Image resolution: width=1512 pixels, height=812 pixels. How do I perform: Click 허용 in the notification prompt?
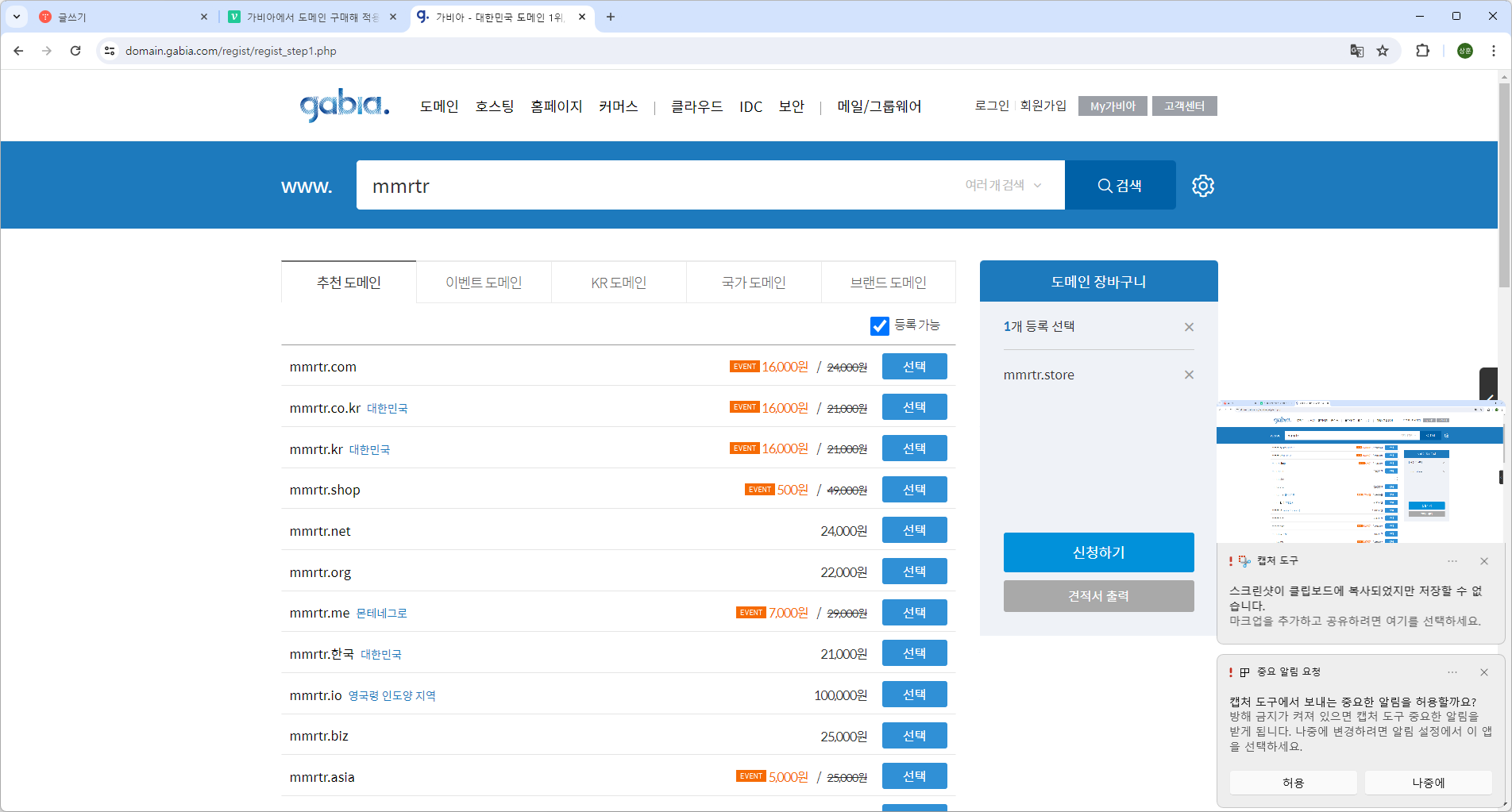(x=1293, y=783)
